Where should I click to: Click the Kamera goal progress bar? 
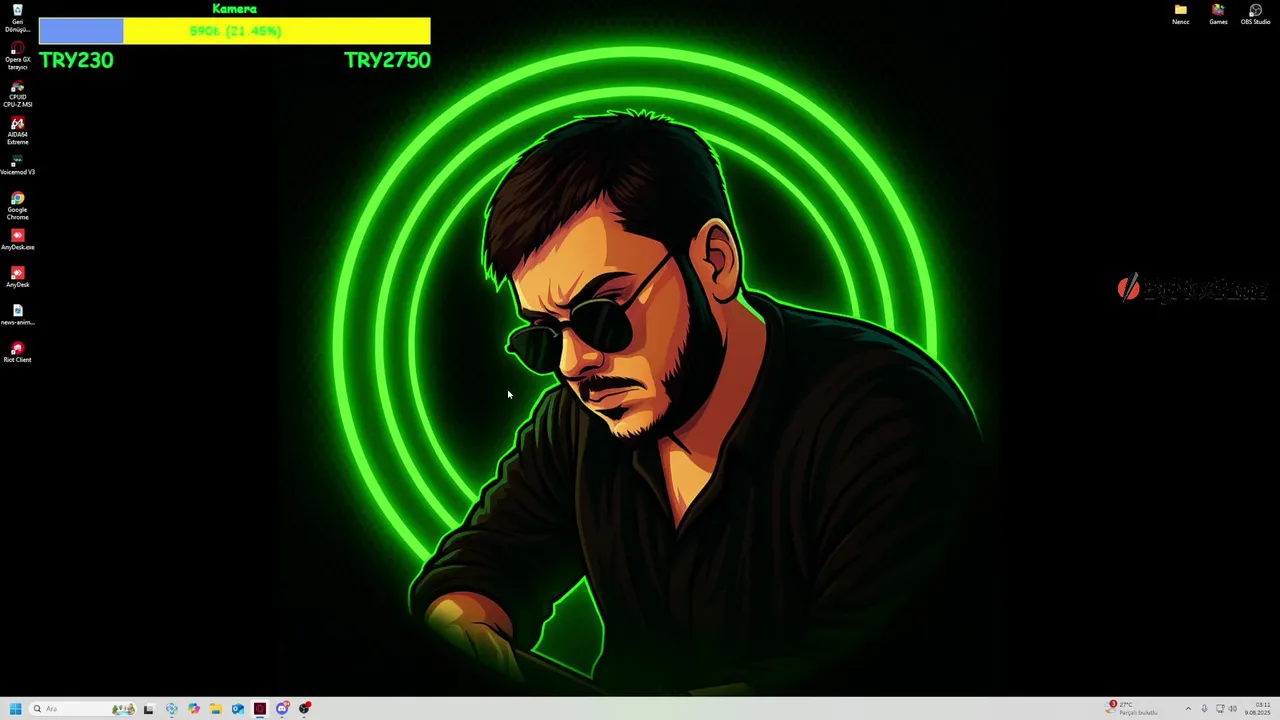point(235,31)
